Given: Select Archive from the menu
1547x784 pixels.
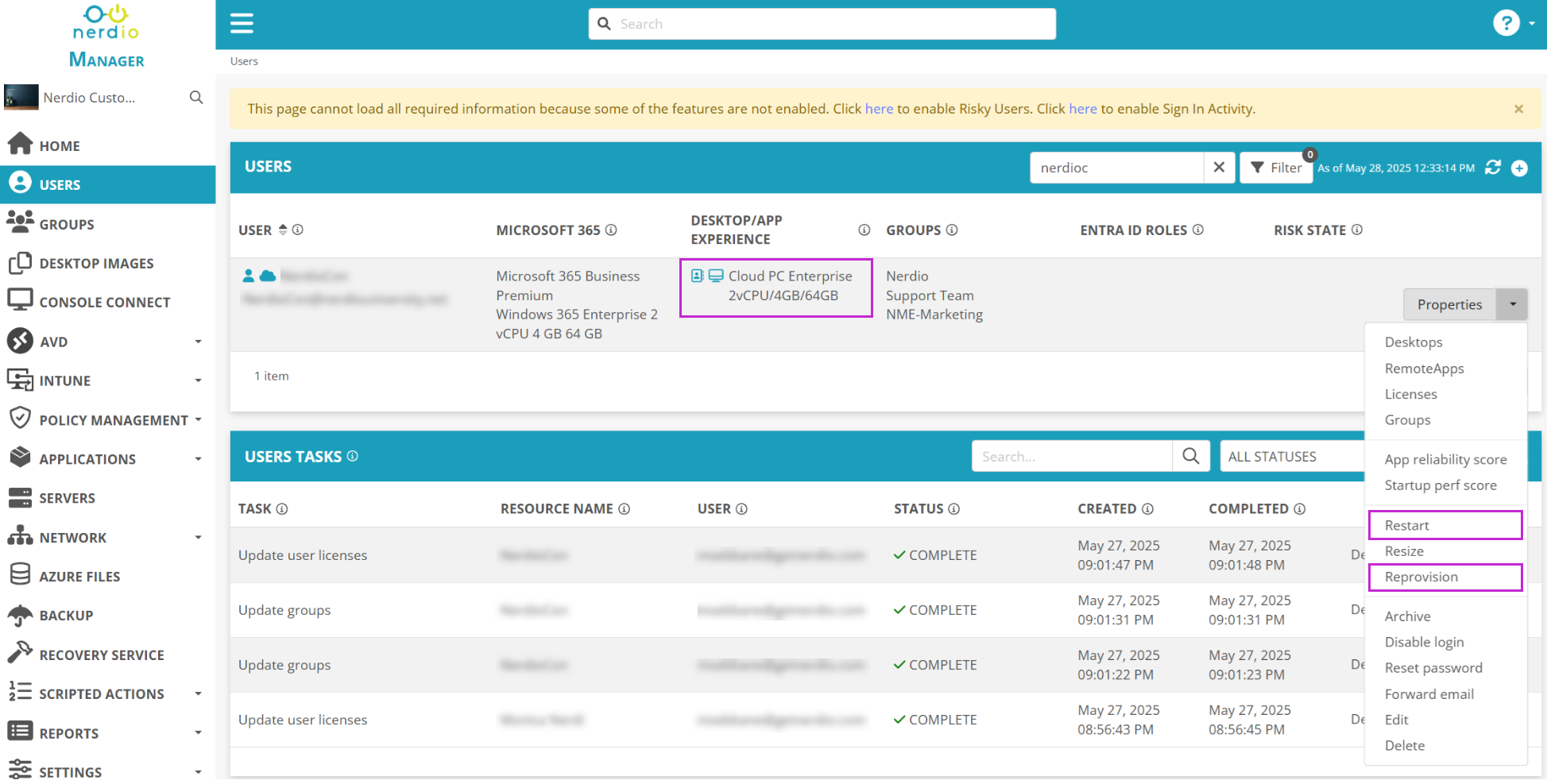Looking at the screenshot, I should (1407, 616).
